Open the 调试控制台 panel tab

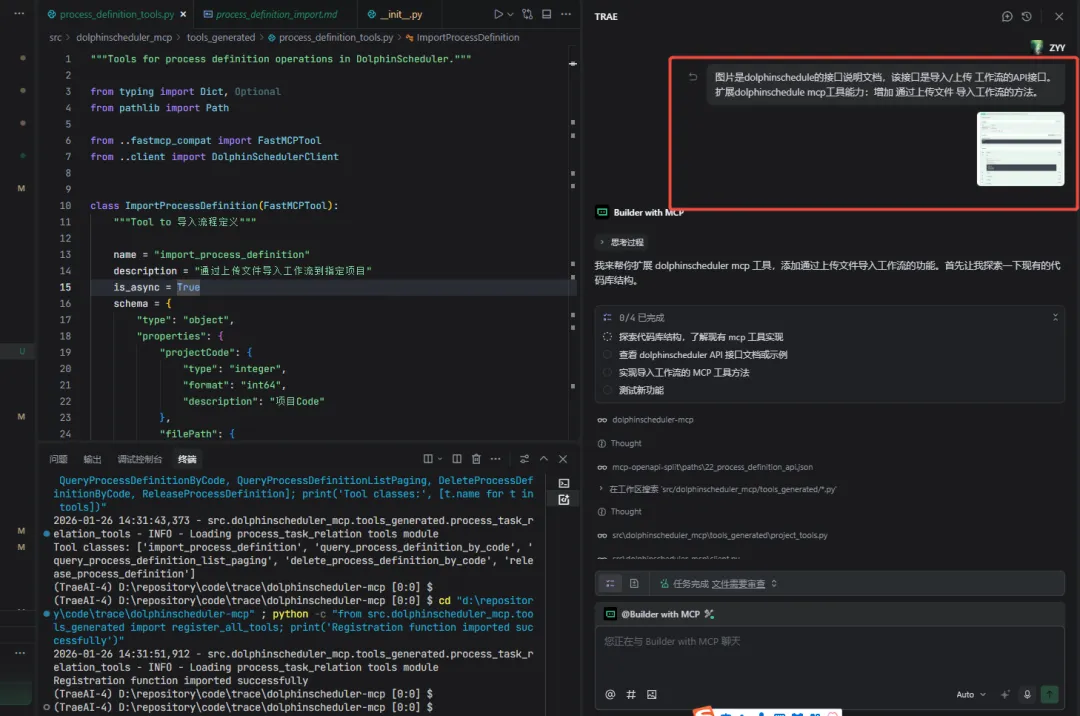[x=140, y=459]
